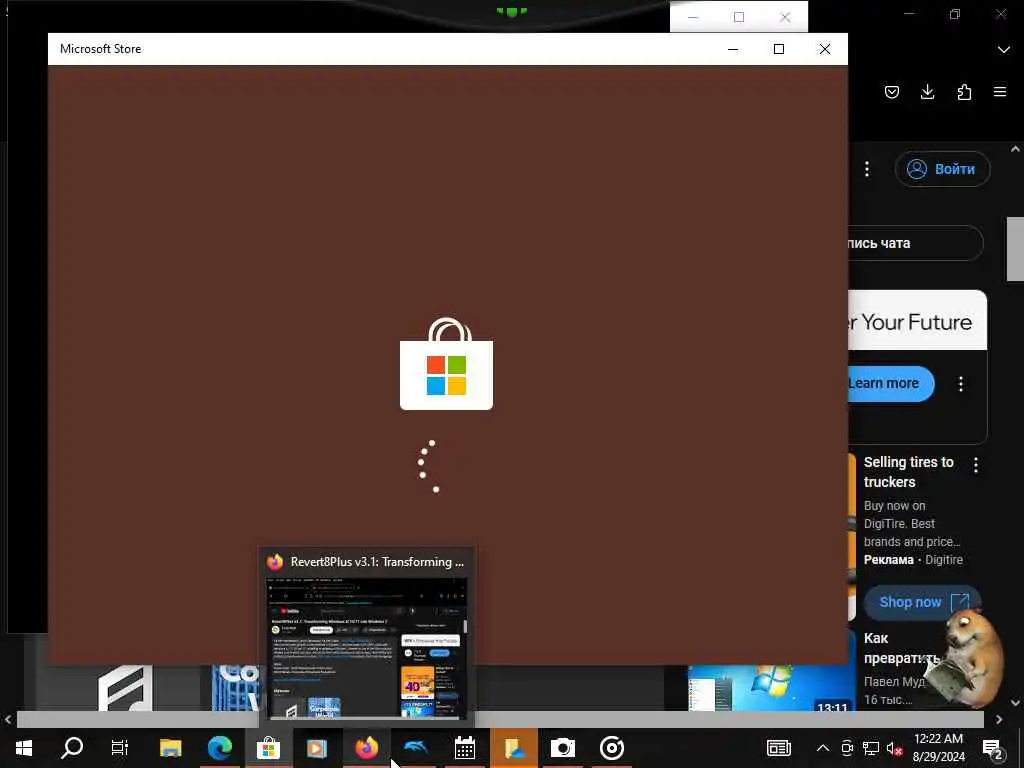This screenshot has height=768, width=1024.
Task: Open taskbar Search magnifier
Action: (72, 748)
